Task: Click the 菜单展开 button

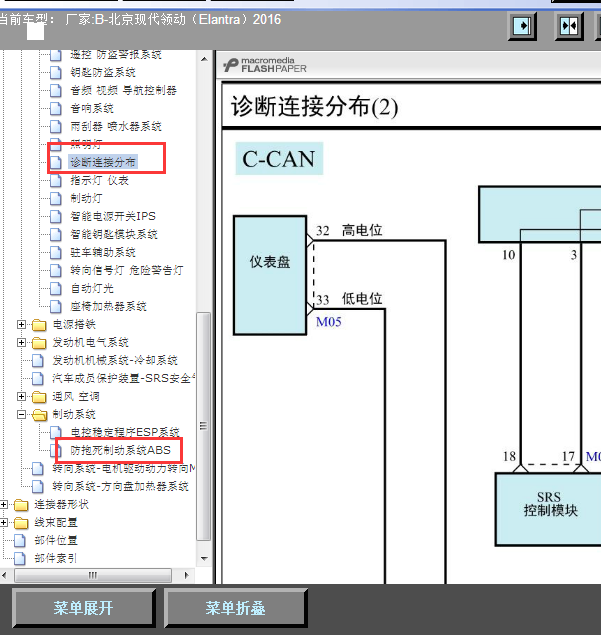Action: 83,608
